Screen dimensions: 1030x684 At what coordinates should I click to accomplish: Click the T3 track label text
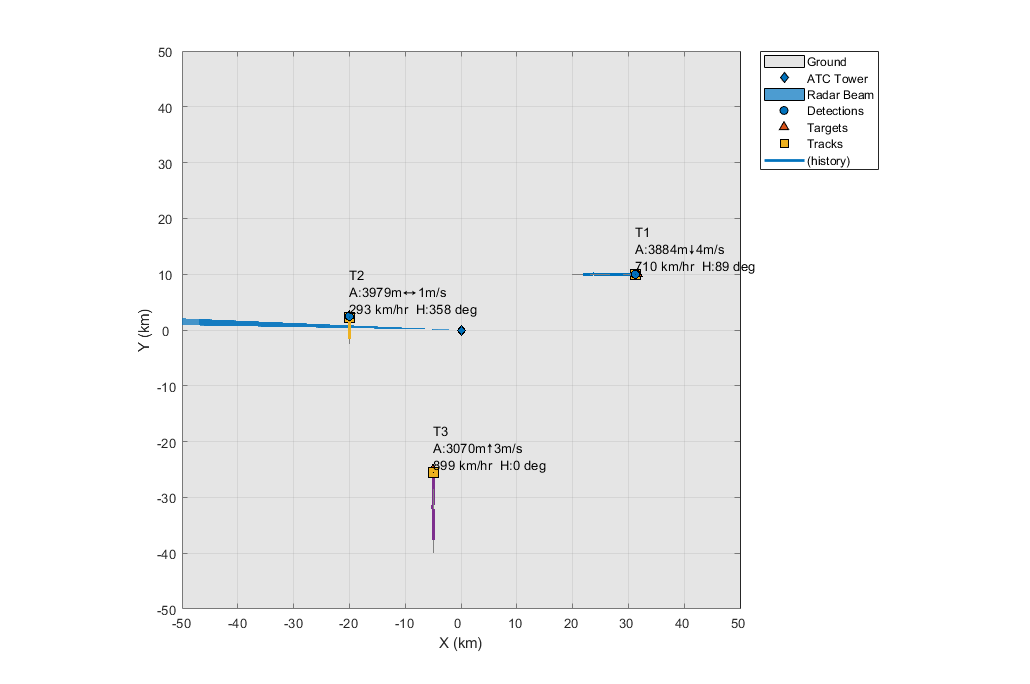tap(440, 432)
